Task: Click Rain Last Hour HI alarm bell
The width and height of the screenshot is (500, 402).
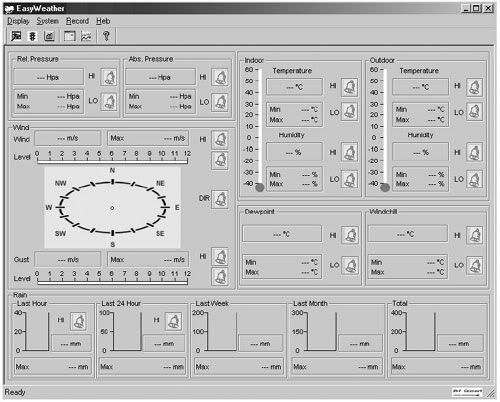Action: (x=78, y=321)
